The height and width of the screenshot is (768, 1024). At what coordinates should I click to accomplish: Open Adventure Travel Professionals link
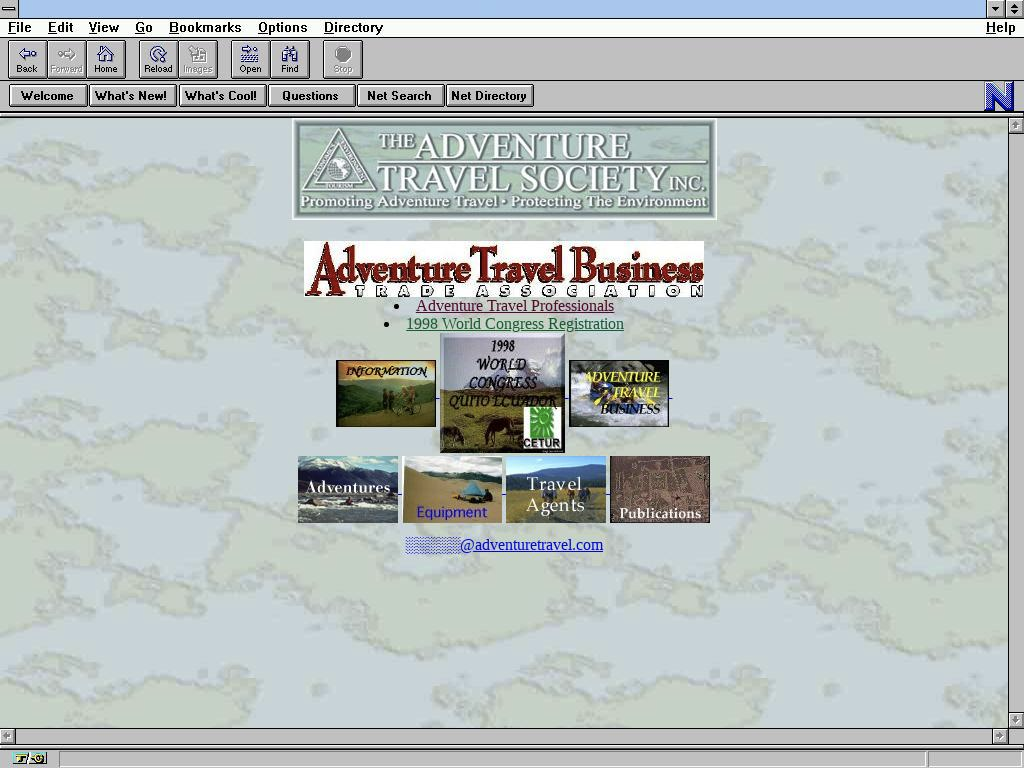click(x=514, y=306)
